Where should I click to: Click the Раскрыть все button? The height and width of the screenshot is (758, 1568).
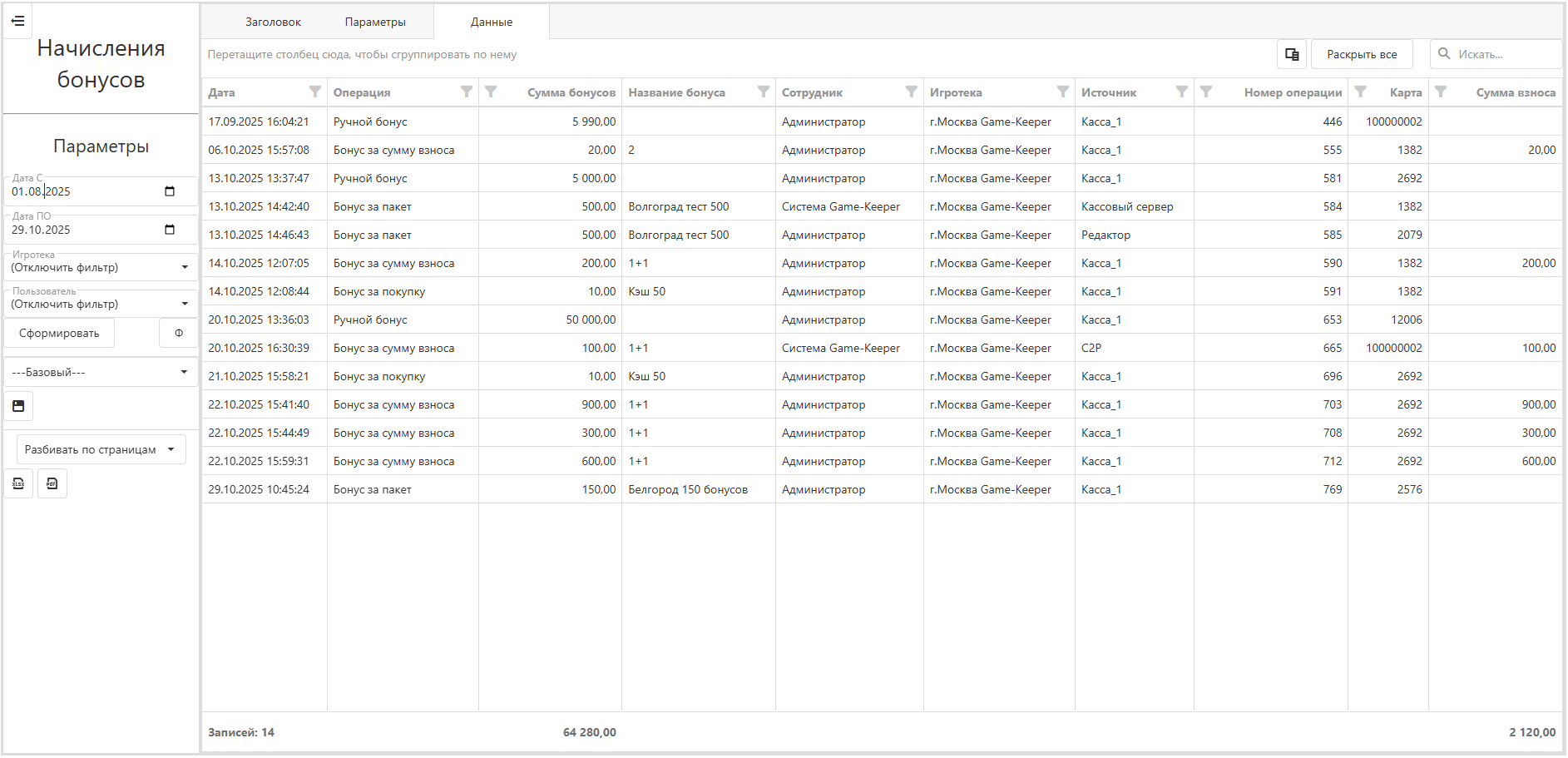[x=1361, y=54]
